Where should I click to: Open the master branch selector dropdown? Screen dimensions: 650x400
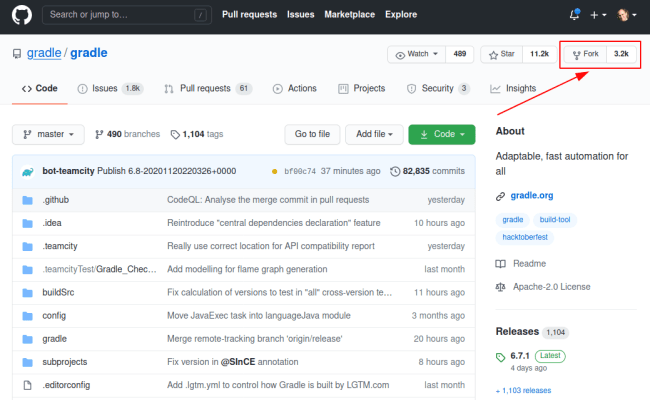pyautogui.click(x=48, y=134)
